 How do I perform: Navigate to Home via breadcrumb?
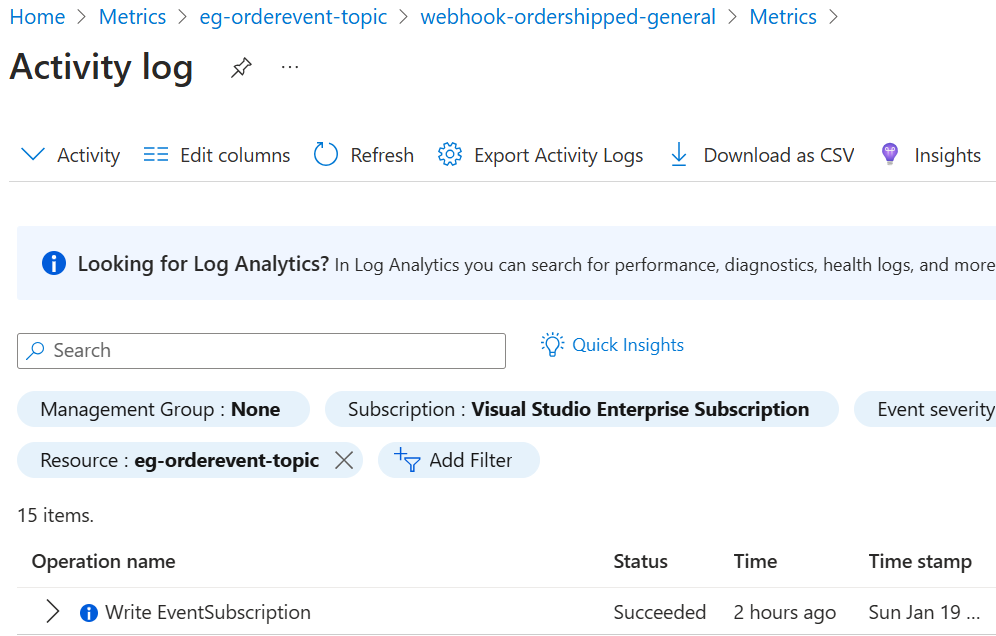(37, 16)
